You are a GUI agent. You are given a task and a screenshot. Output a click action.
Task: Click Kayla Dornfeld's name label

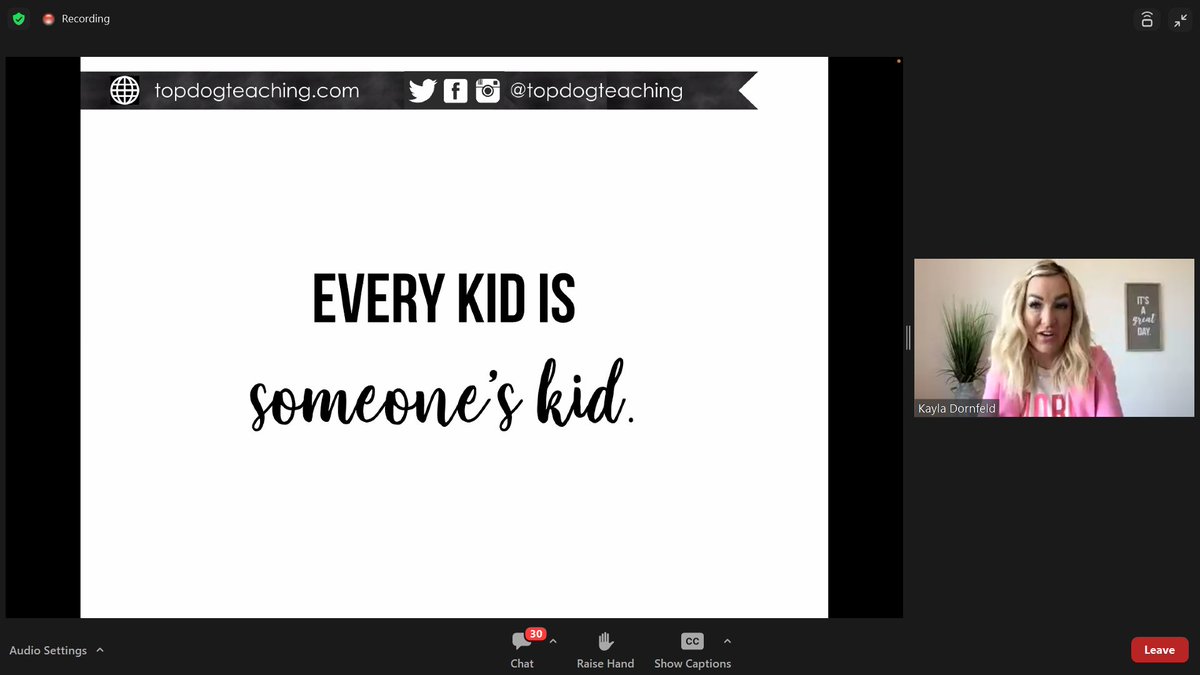point(958,408)
